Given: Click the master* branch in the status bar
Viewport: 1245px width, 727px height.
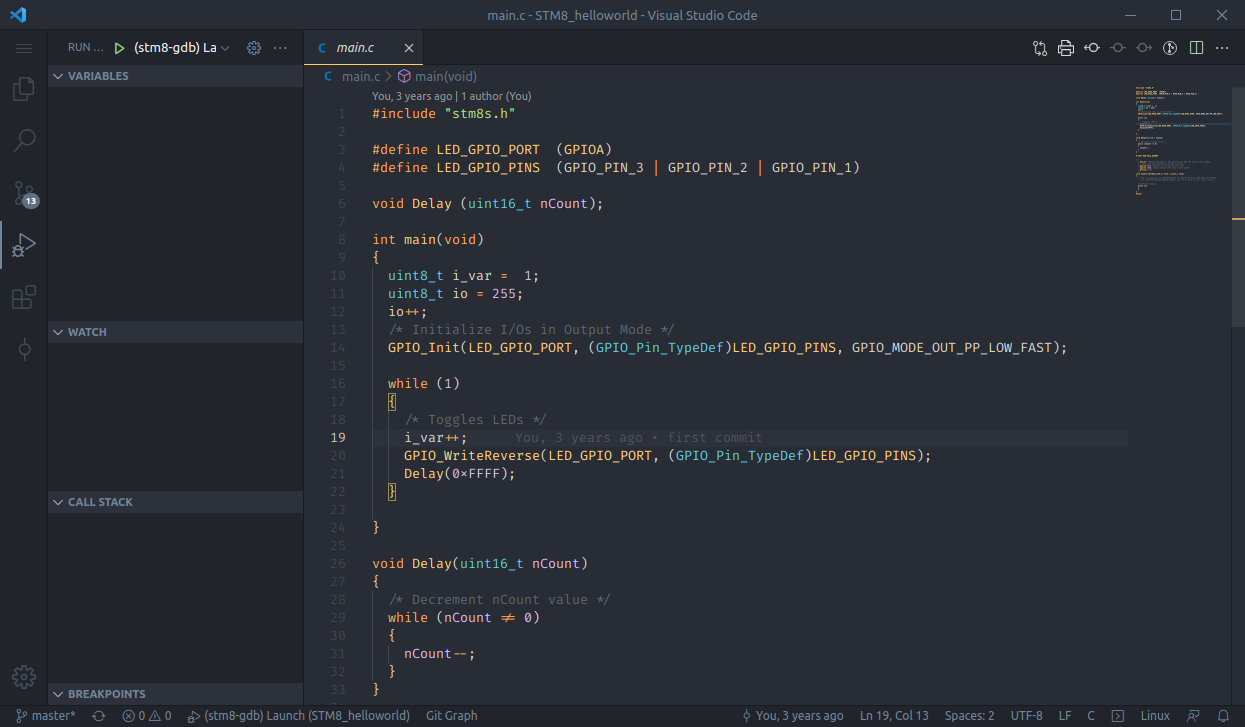Looking at the screenshot, I should [46, 716].
